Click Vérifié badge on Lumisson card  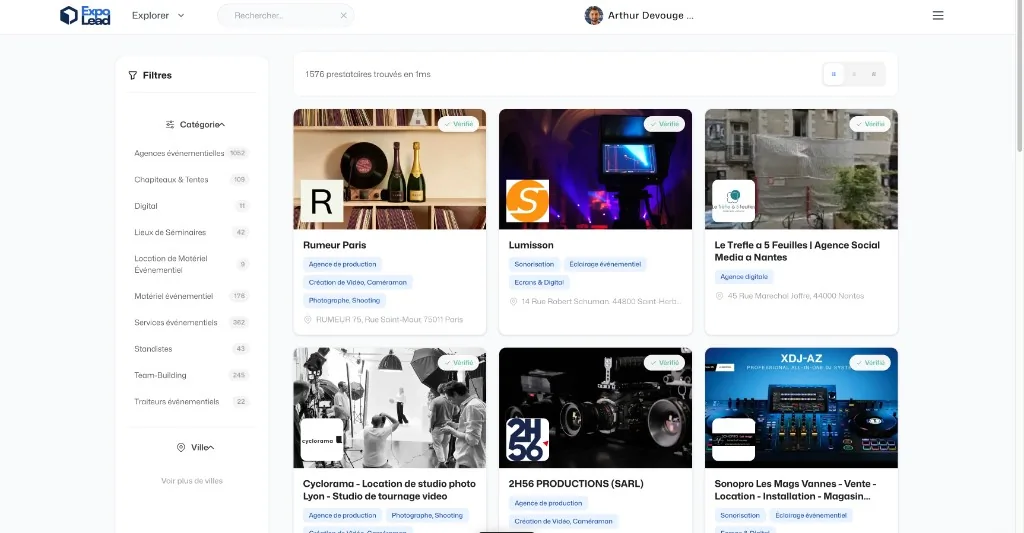(664, 124)
